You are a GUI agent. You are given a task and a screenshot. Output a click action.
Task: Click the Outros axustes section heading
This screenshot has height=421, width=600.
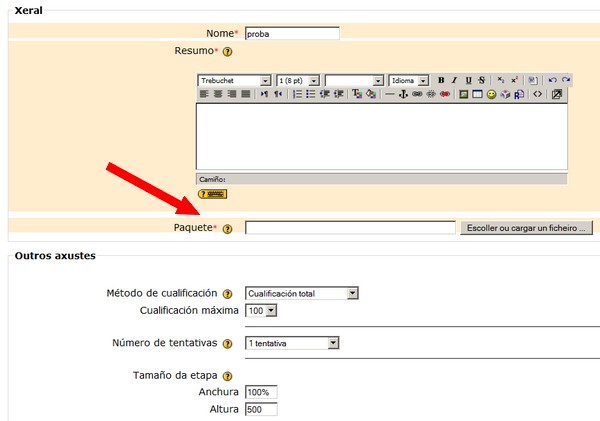click(55, 256)
